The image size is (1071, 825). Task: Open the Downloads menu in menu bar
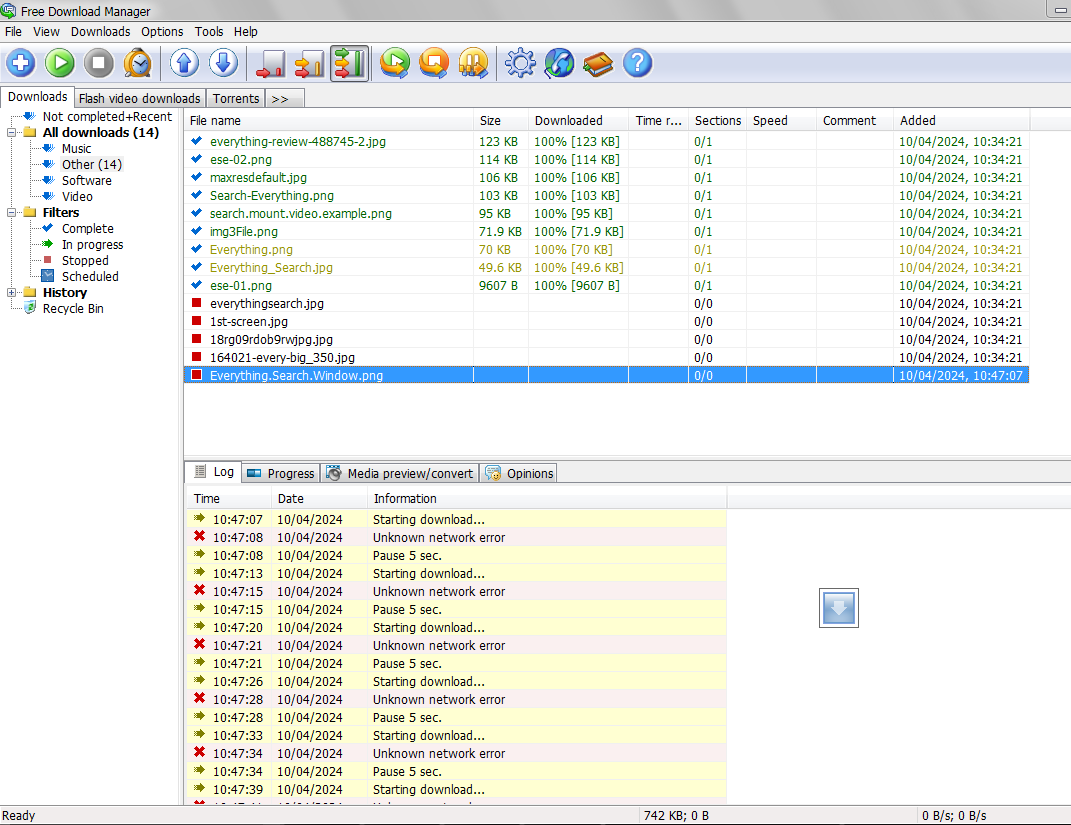click(100, 31)
